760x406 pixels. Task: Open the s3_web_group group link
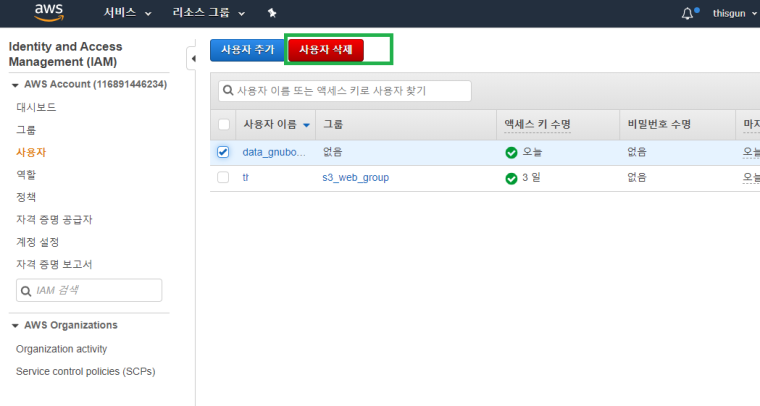click(356, 177)
